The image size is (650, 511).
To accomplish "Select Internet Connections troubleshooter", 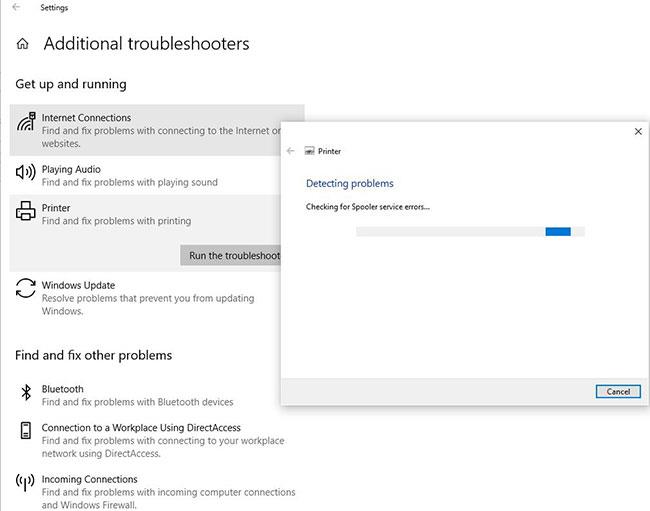I will pyautogui.click(x=157, y=130).
